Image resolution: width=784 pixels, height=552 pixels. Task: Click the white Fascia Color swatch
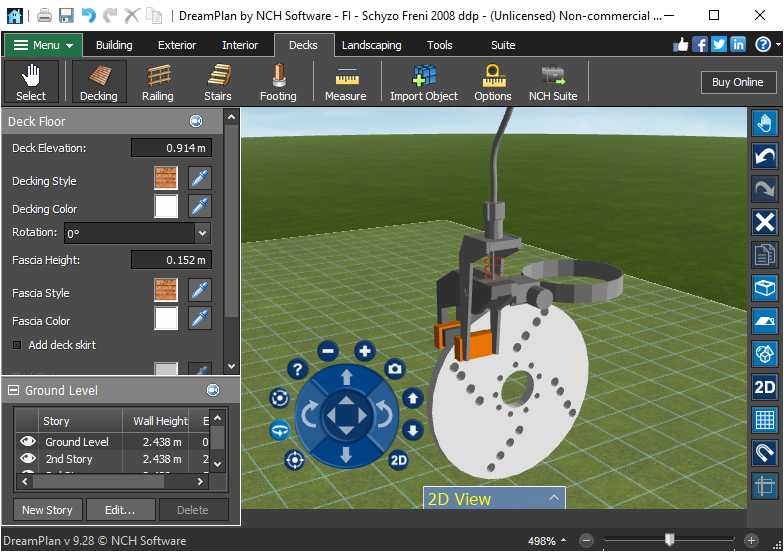(166, 319)
